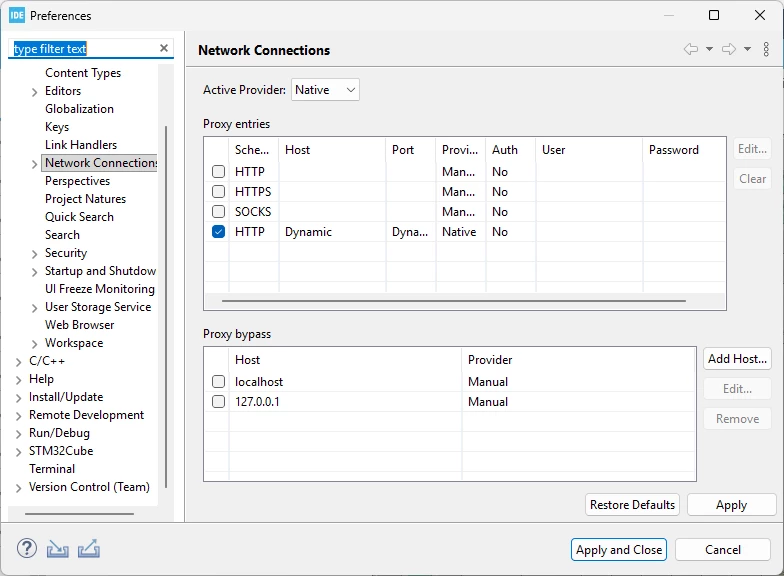The image size is (784, 576).
Task: Expand the Editors tree node
Action: [34, 92]
